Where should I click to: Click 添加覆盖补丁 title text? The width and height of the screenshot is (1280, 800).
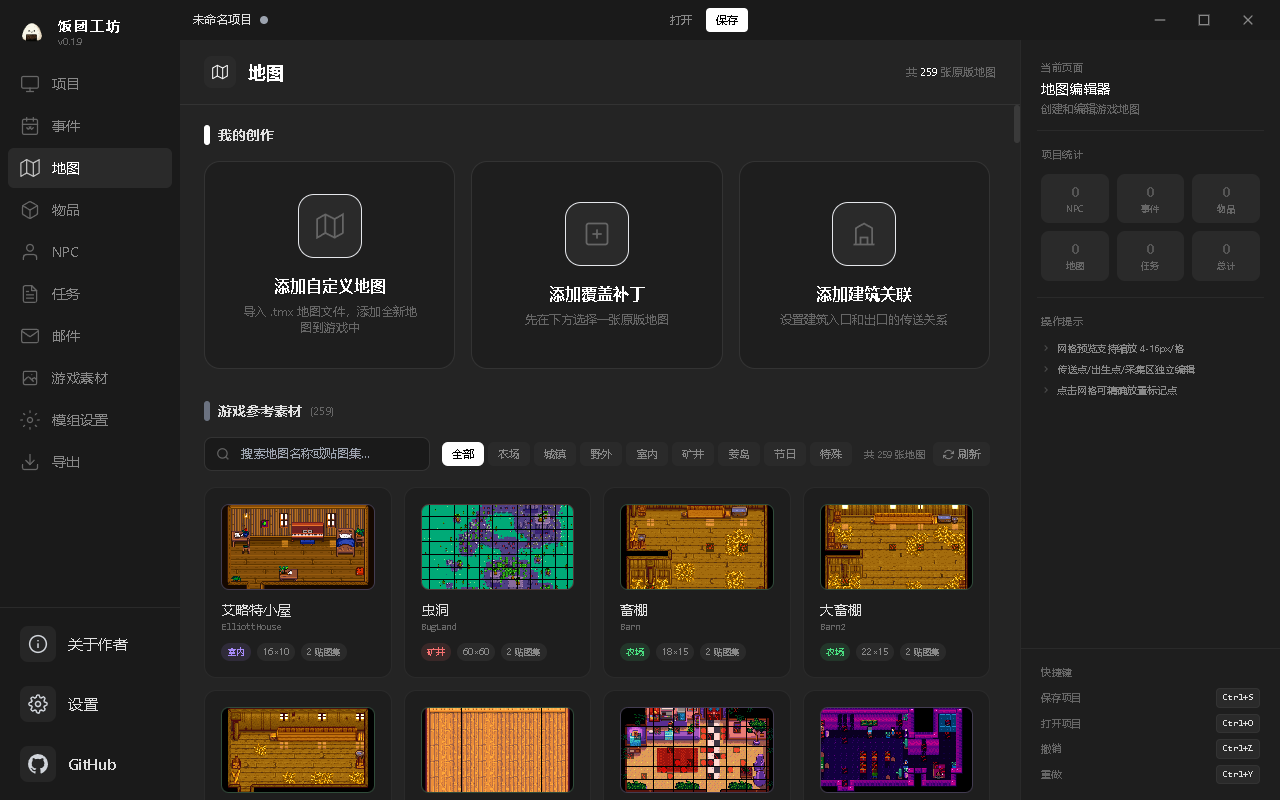pos(597,294)
